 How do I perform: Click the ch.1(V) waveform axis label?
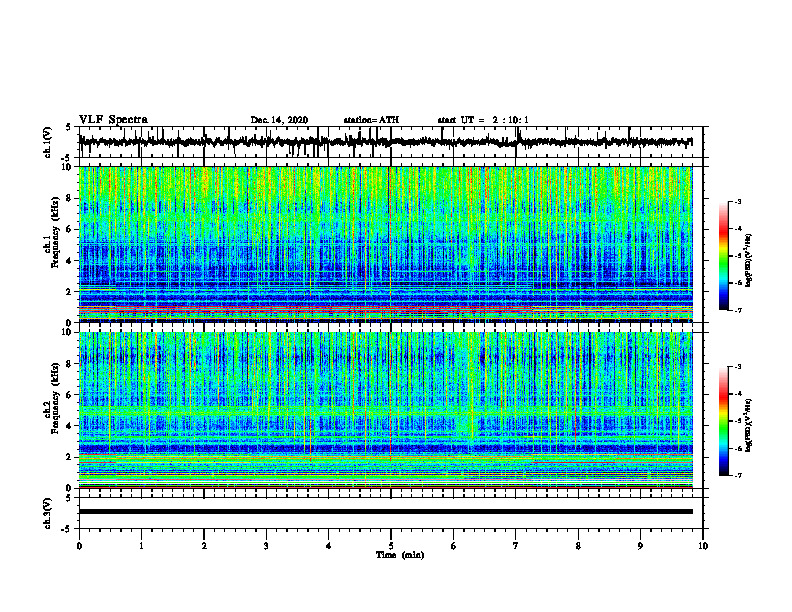[48, 142]
